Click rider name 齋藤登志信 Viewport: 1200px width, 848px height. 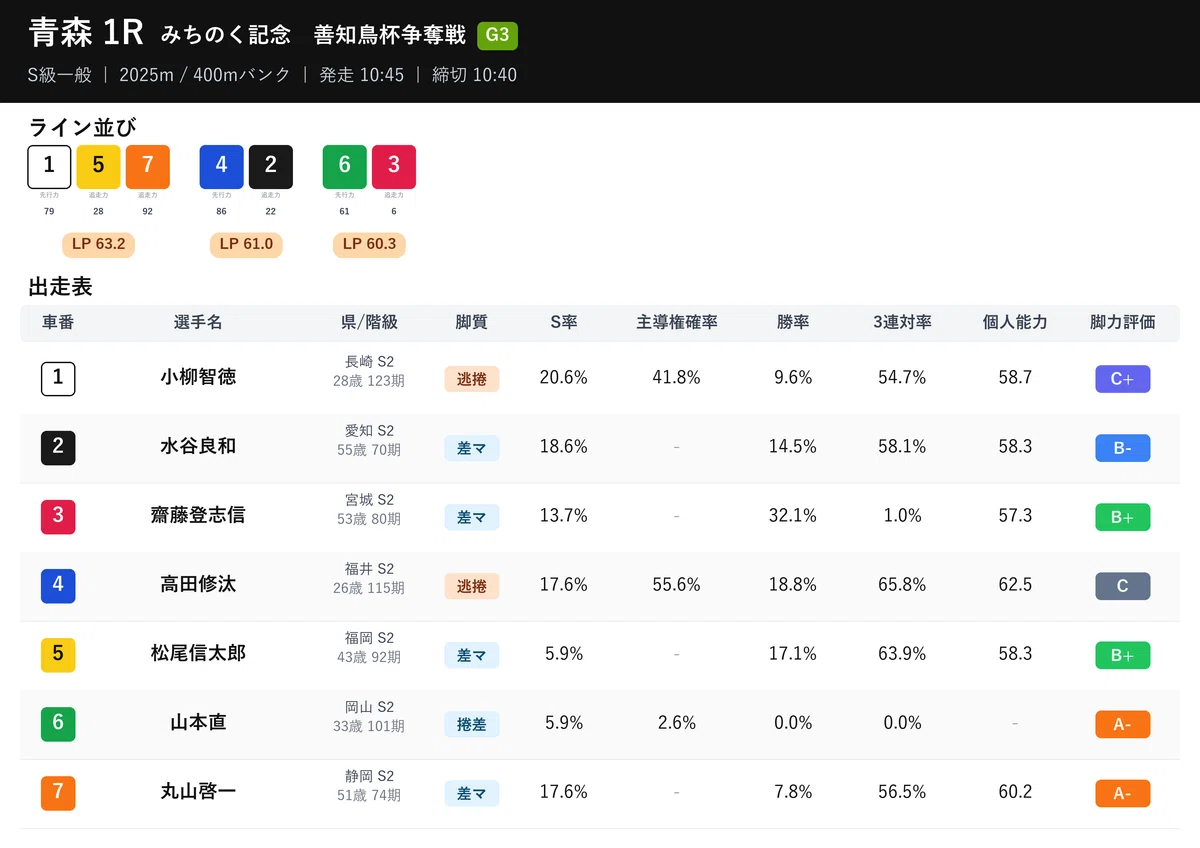point(198,516)
